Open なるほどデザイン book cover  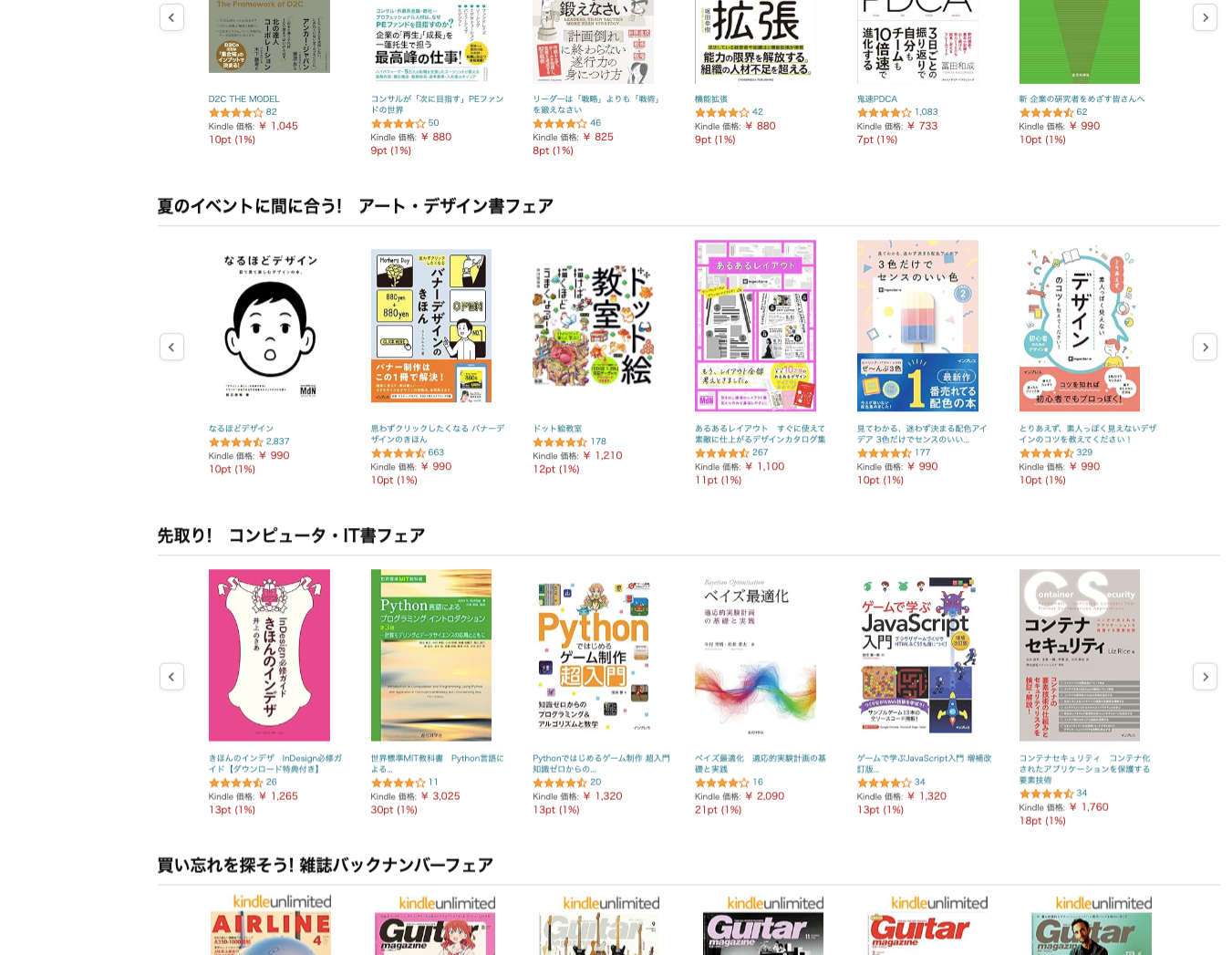pos(269,326)
